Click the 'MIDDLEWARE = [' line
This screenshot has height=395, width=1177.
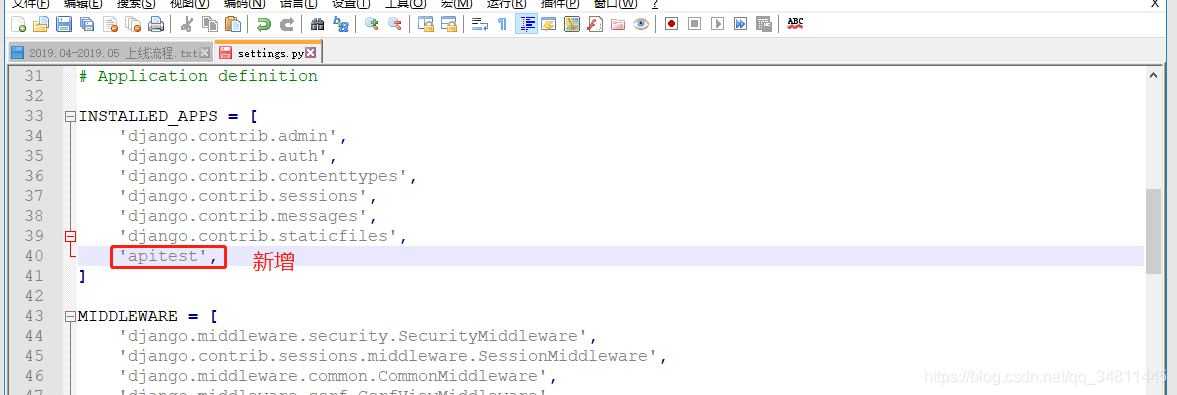coord(148,316)
